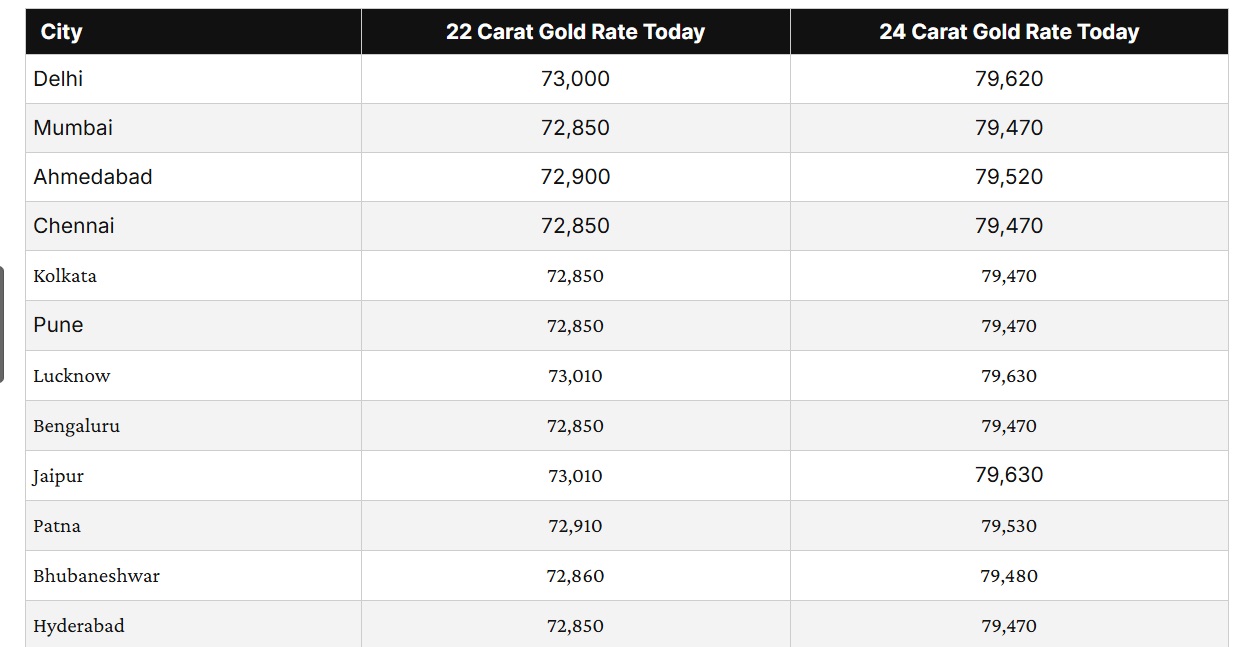This screenshot has width=1250, height=647.
Task: Select the Lucknow city cell
Action: tap(72, 376)
